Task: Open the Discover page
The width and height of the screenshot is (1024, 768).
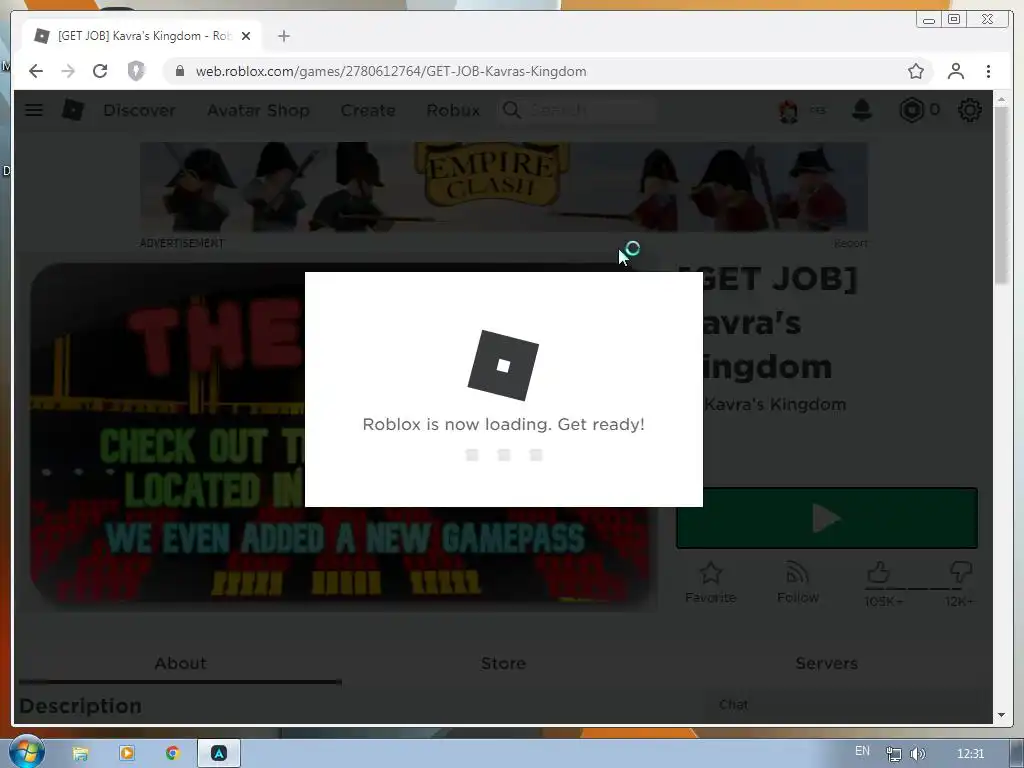Action: (x=139, y=110)
